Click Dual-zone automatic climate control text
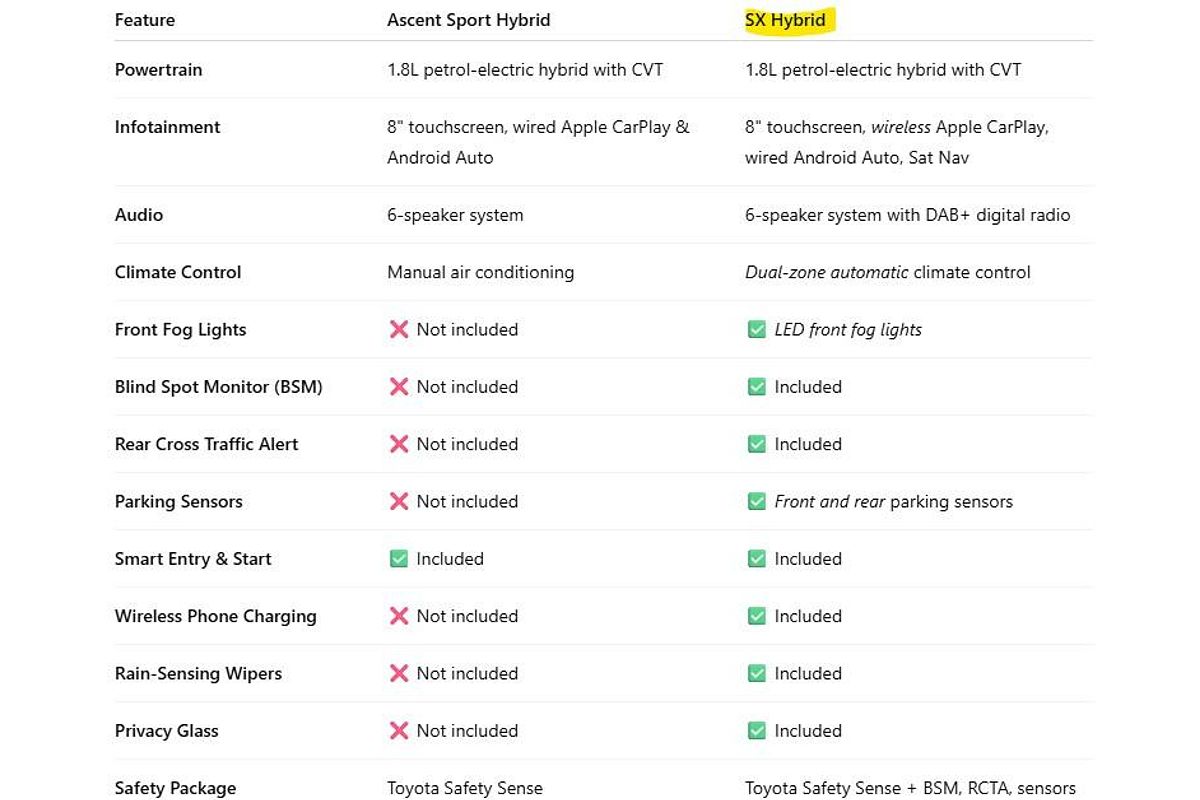Viewport: 1200px width, 800px height. click(x=887, y=272)
